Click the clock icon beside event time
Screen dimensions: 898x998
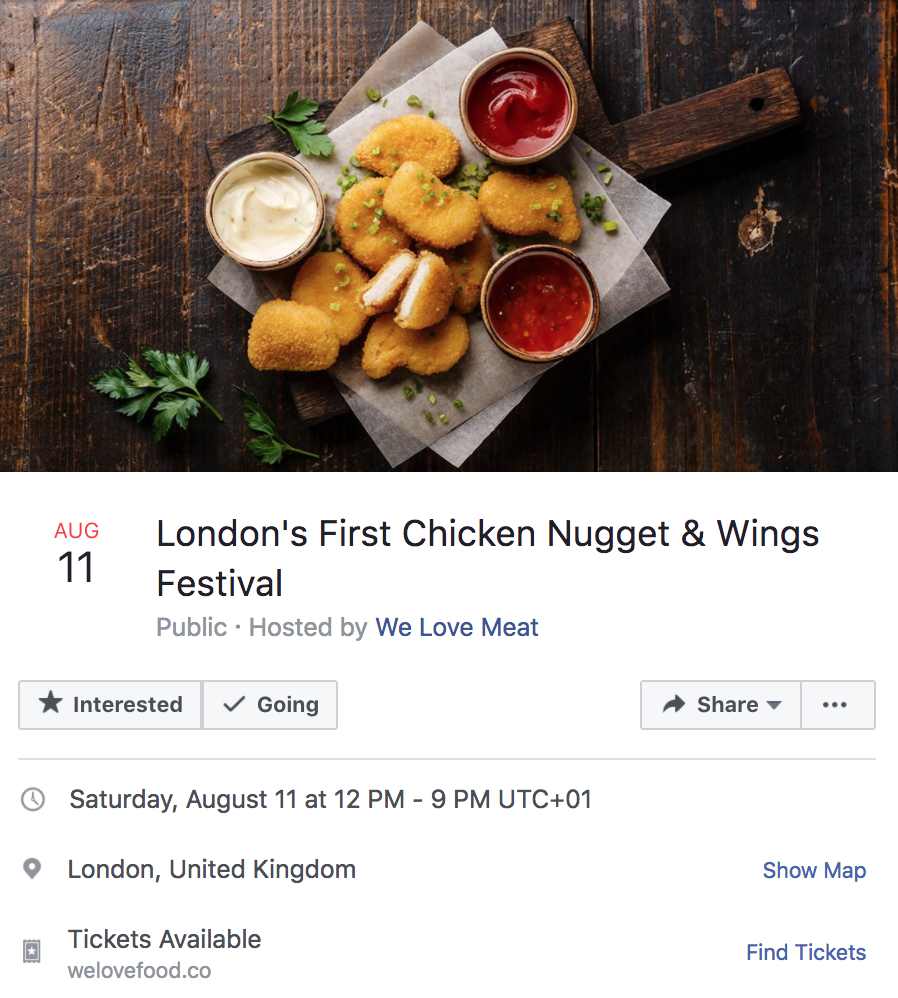point(31,799)
